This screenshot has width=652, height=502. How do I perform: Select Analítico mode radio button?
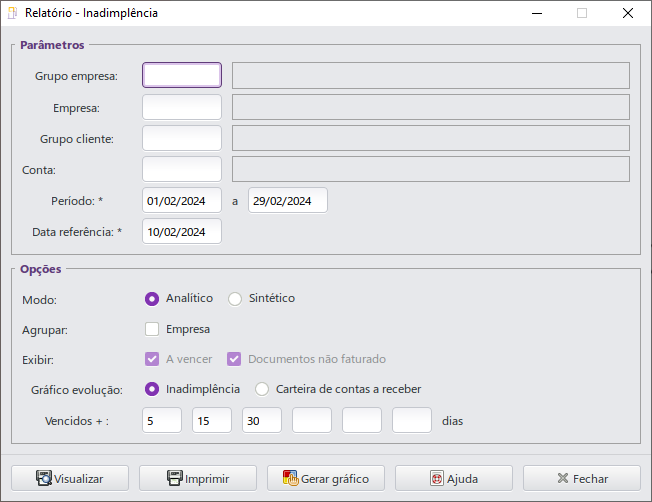click(152, 299)
